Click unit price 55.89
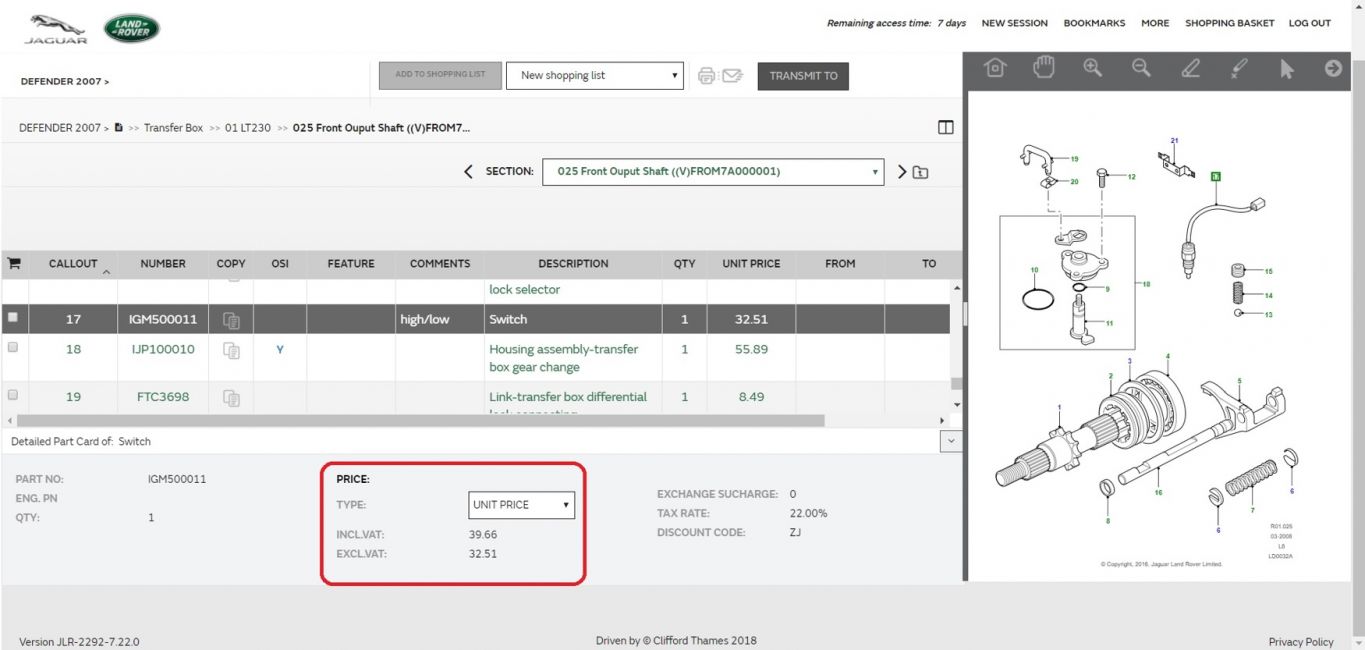This screenshot has width=1365, height=650. coord(751,349)
